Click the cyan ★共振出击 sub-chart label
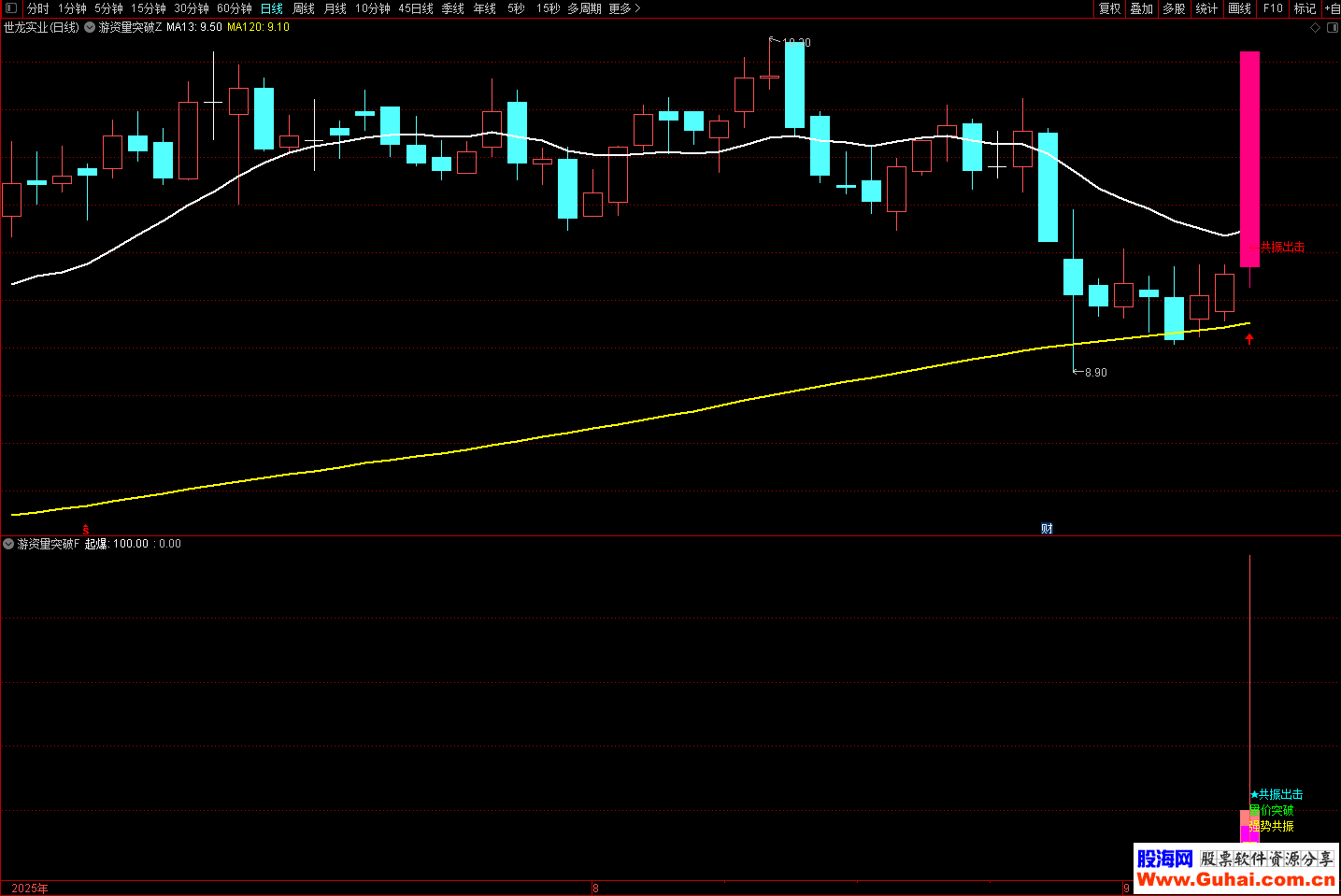Screen dimensions: 1341x896 [1277, 794]
